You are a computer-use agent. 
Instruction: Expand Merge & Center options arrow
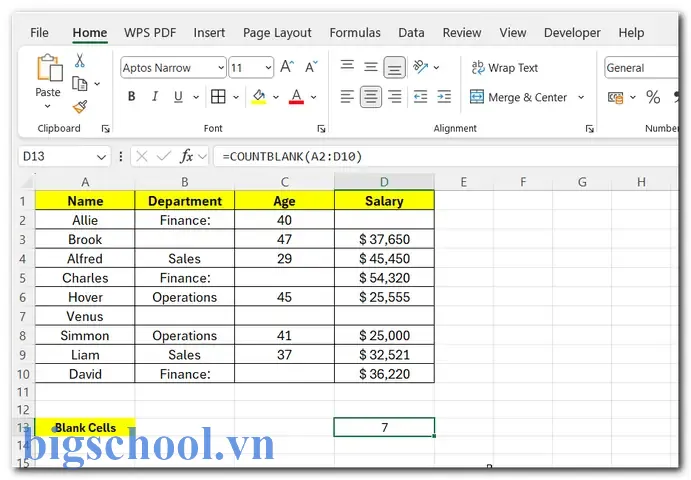[x=581, y=97]
